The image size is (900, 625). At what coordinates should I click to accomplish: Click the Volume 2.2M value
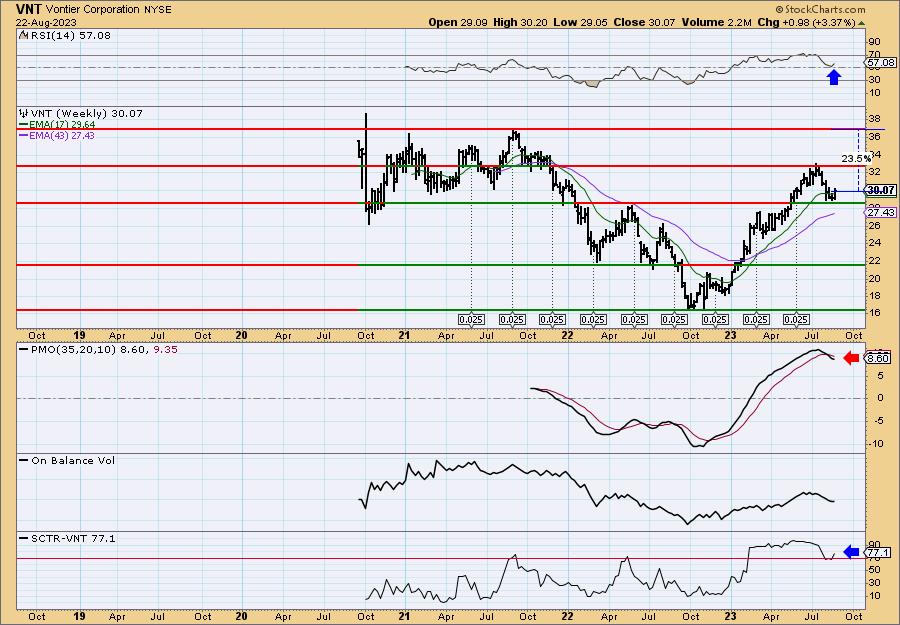pyautogui.click(x=716, y=22)
